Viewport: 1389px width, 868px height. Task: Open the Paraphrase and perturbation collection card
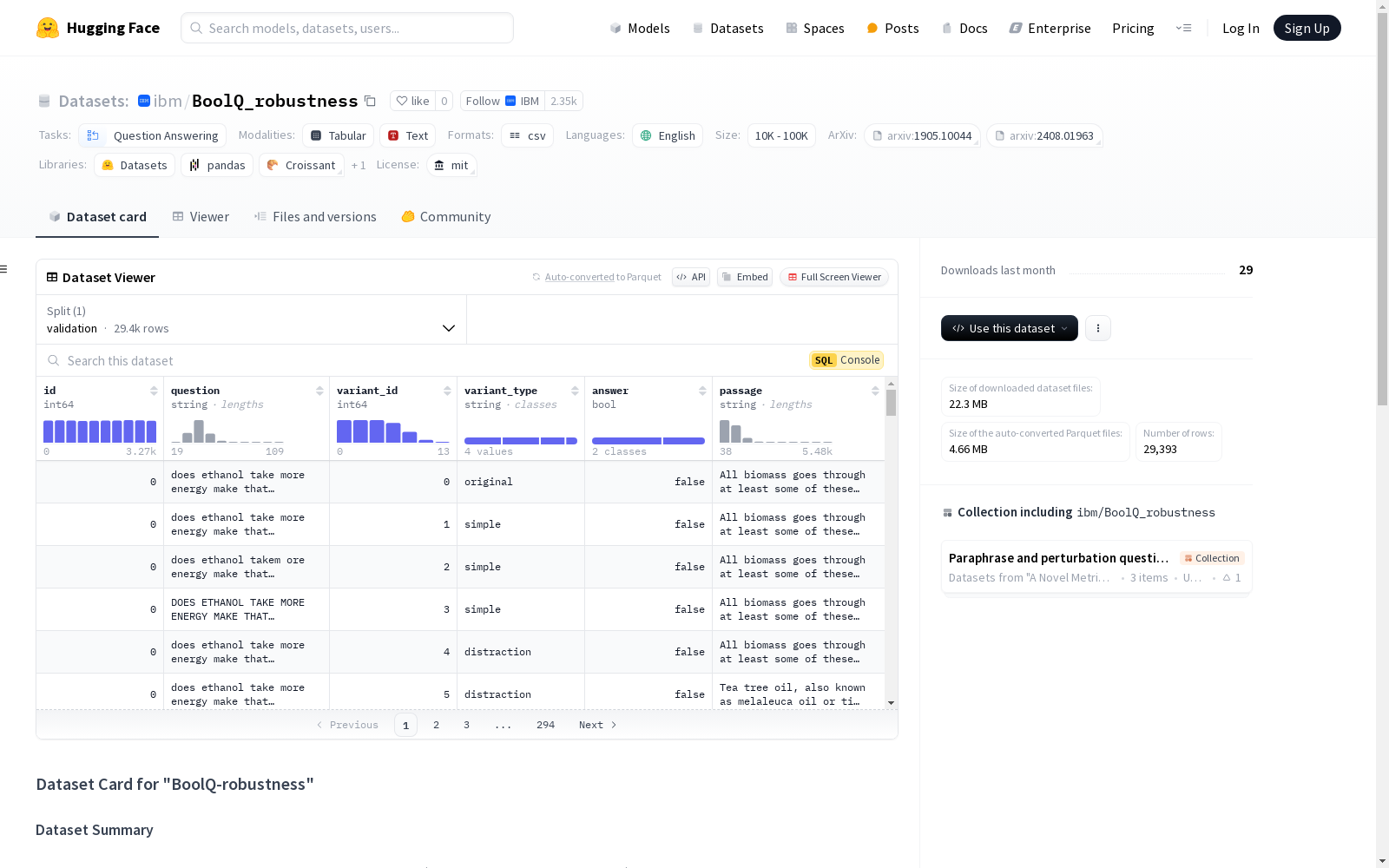click(1096, 567)
